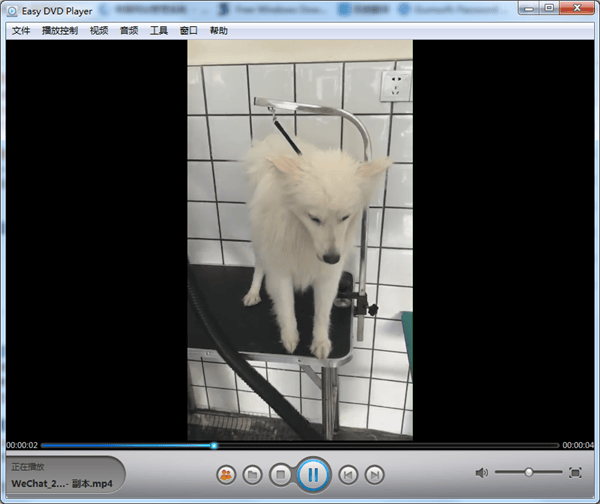Open the 文件 menu
The image size is (600, 504).
point(21,31)
